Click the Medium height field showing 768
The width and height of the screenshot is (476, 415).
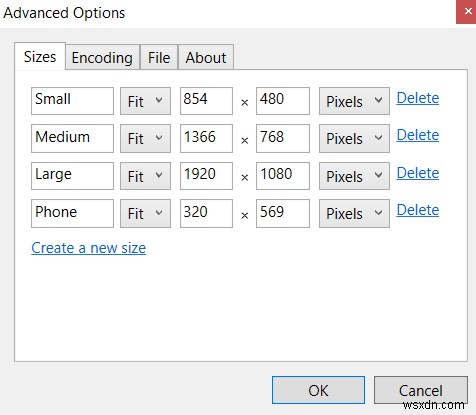tap(283, 138)
